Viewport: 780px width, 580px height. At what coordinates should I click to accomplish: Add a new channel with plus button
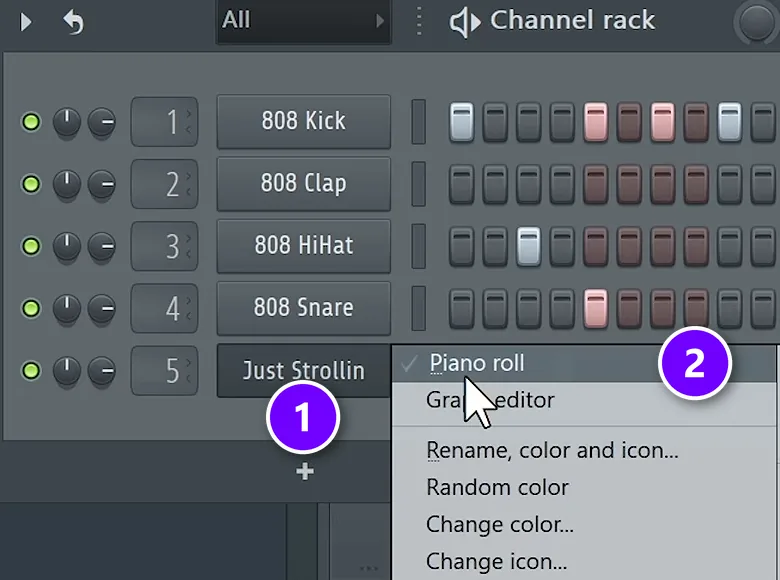(x=304, y=472)
